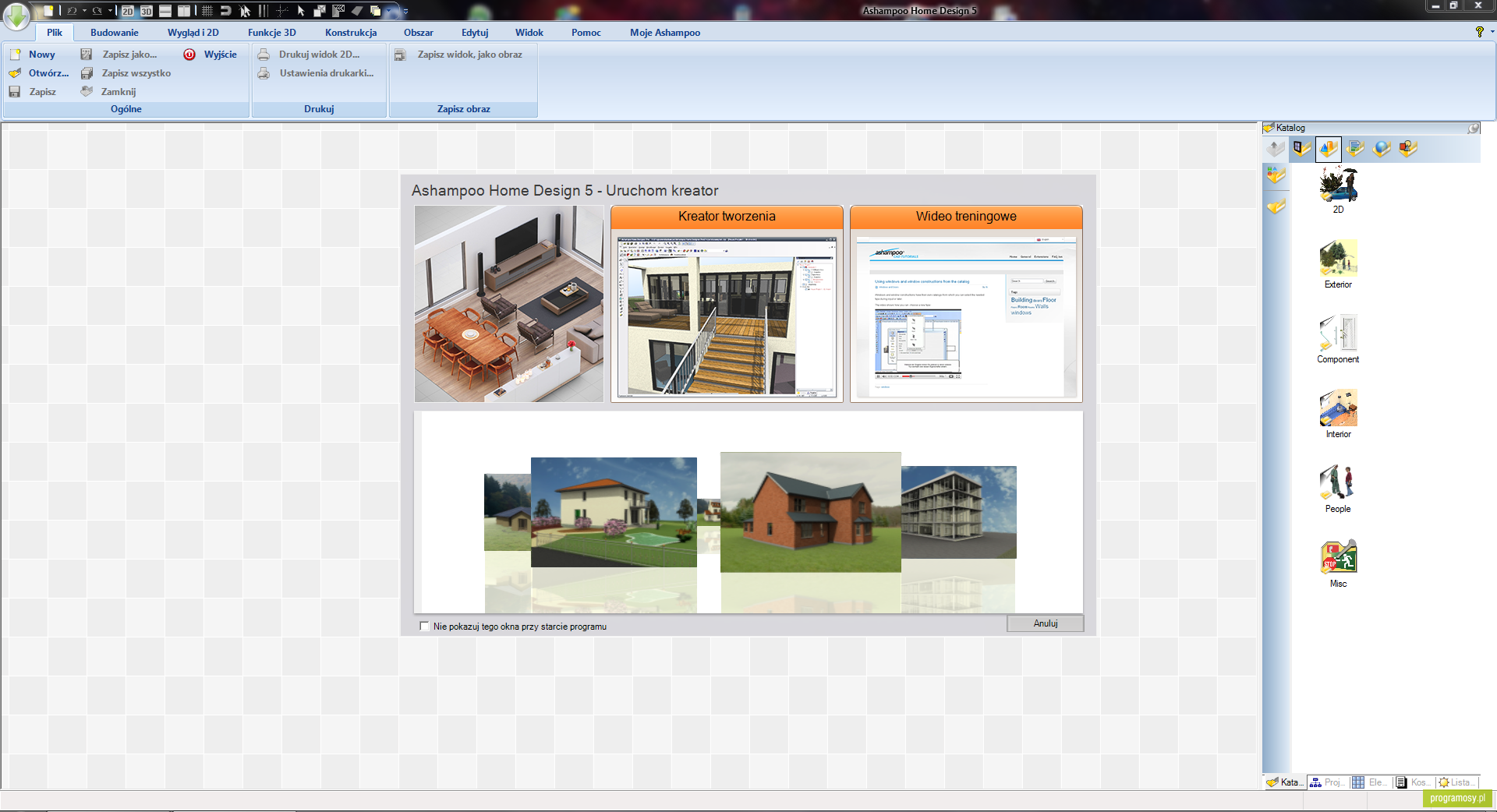Click Zapisz wszystko in the ribbon

click(x=126, y=73)
